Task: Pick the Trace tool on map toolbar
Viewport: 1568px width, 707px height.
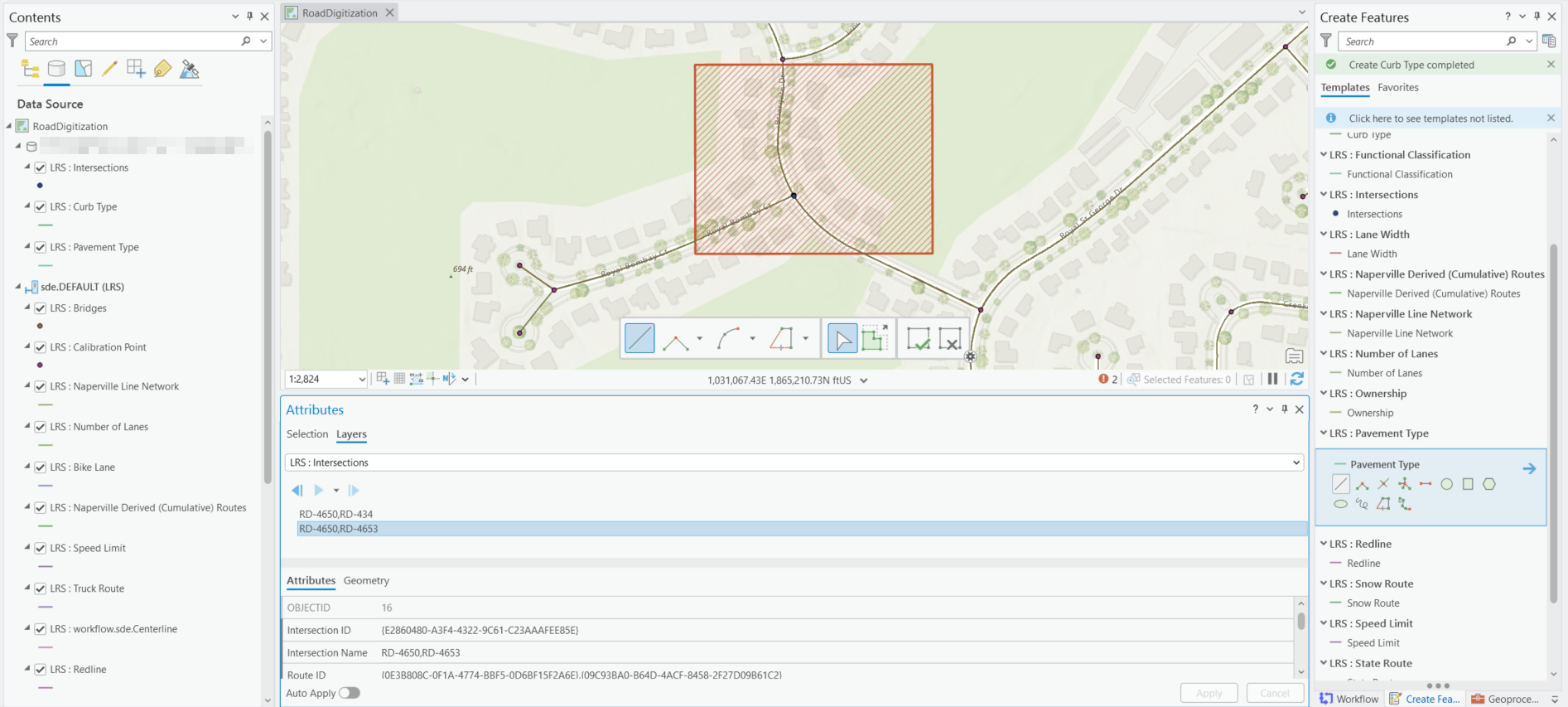Action: (x=781, y=338)
